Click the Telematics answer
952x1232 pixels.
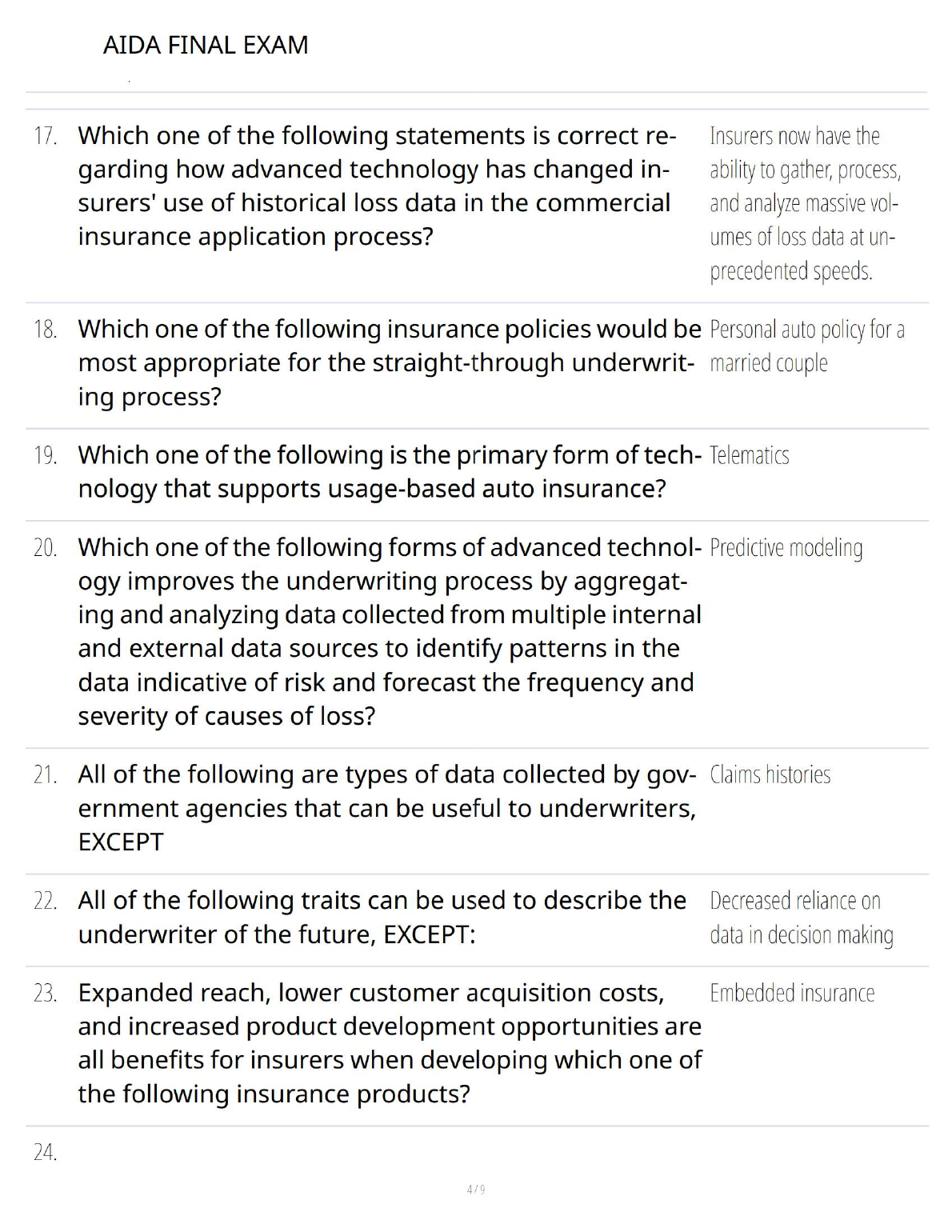point(749,455)
